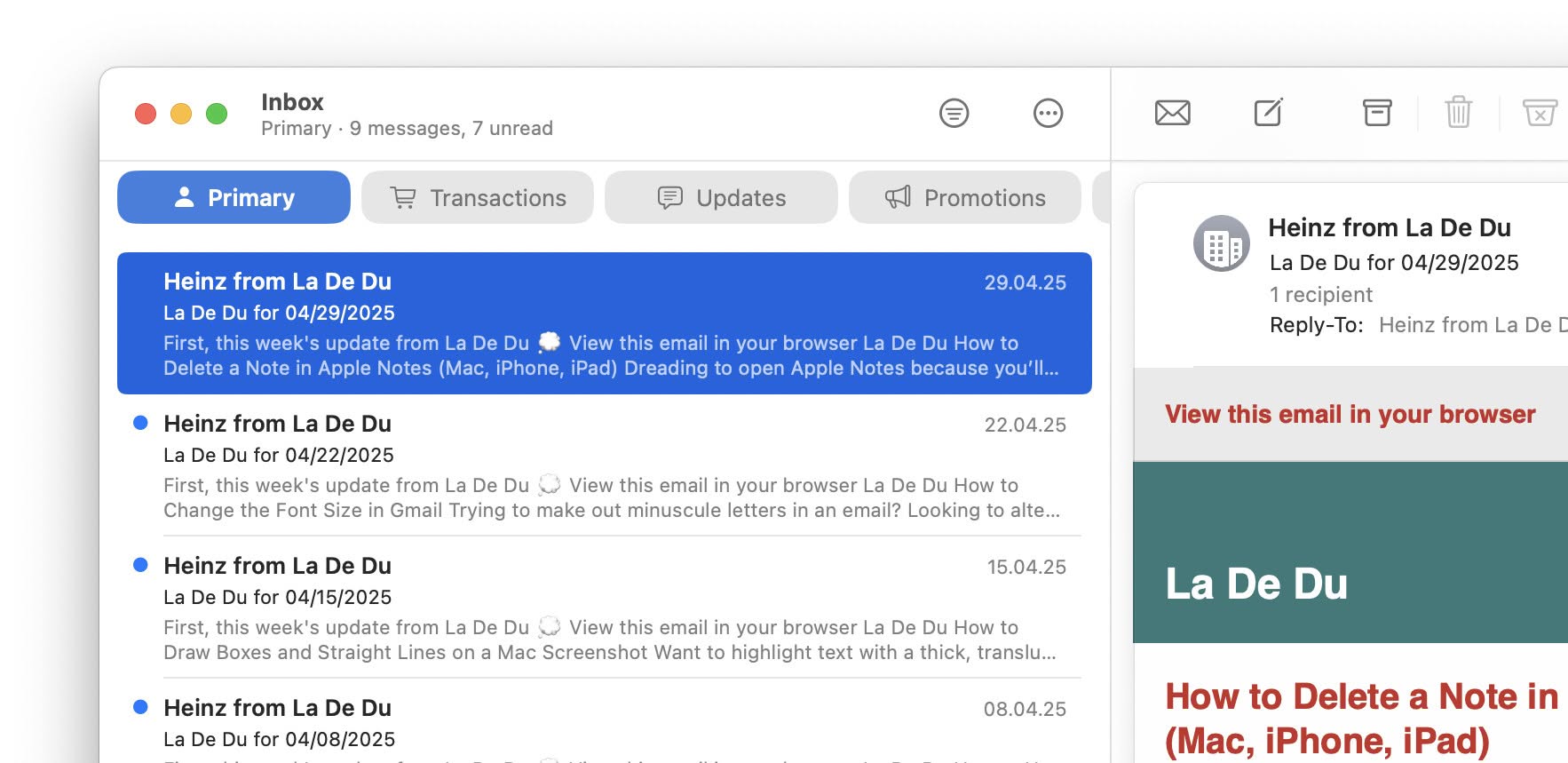
Task: Click '1 recipient' in message header
Action: [1321, 295]
